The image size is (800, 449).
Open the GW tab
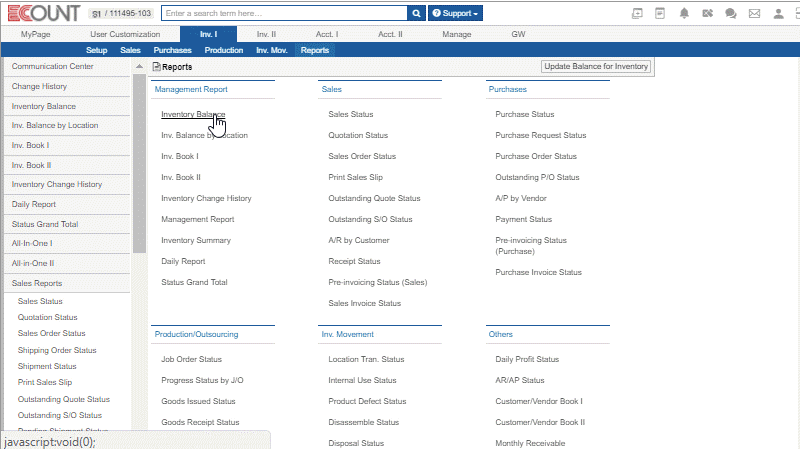pyautogui.click(x=518, y=34)
